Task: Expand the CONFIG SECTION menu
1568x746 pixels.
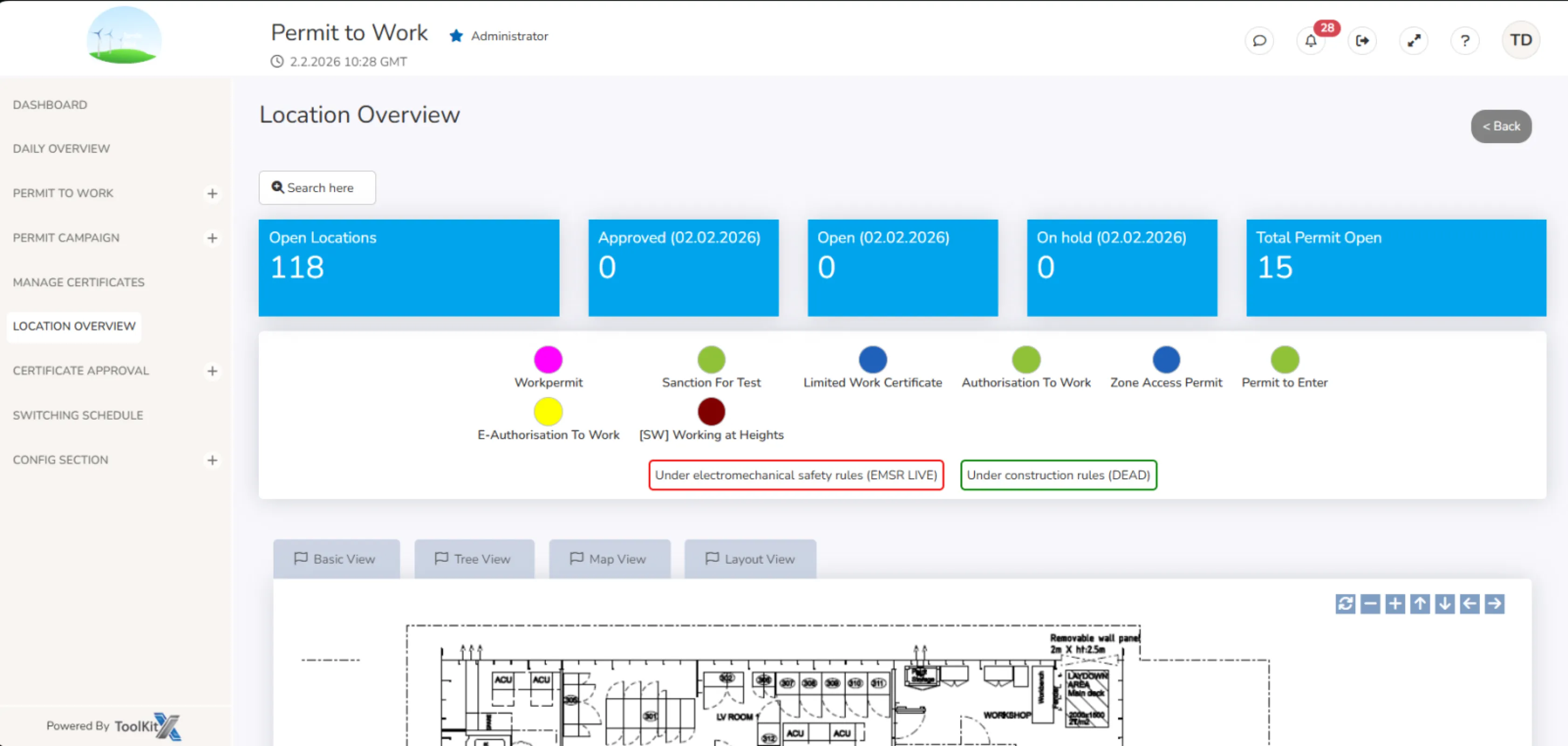Action: (x=212, y=460)
